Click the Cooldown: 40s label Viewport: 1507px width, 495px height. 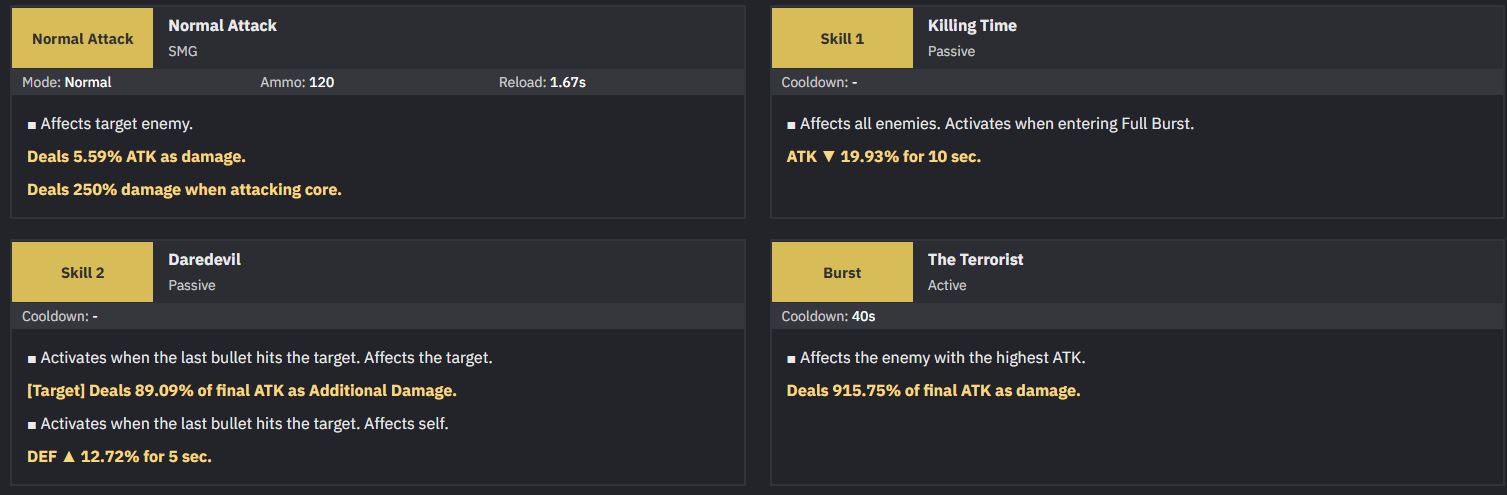[x=828, y=316]
